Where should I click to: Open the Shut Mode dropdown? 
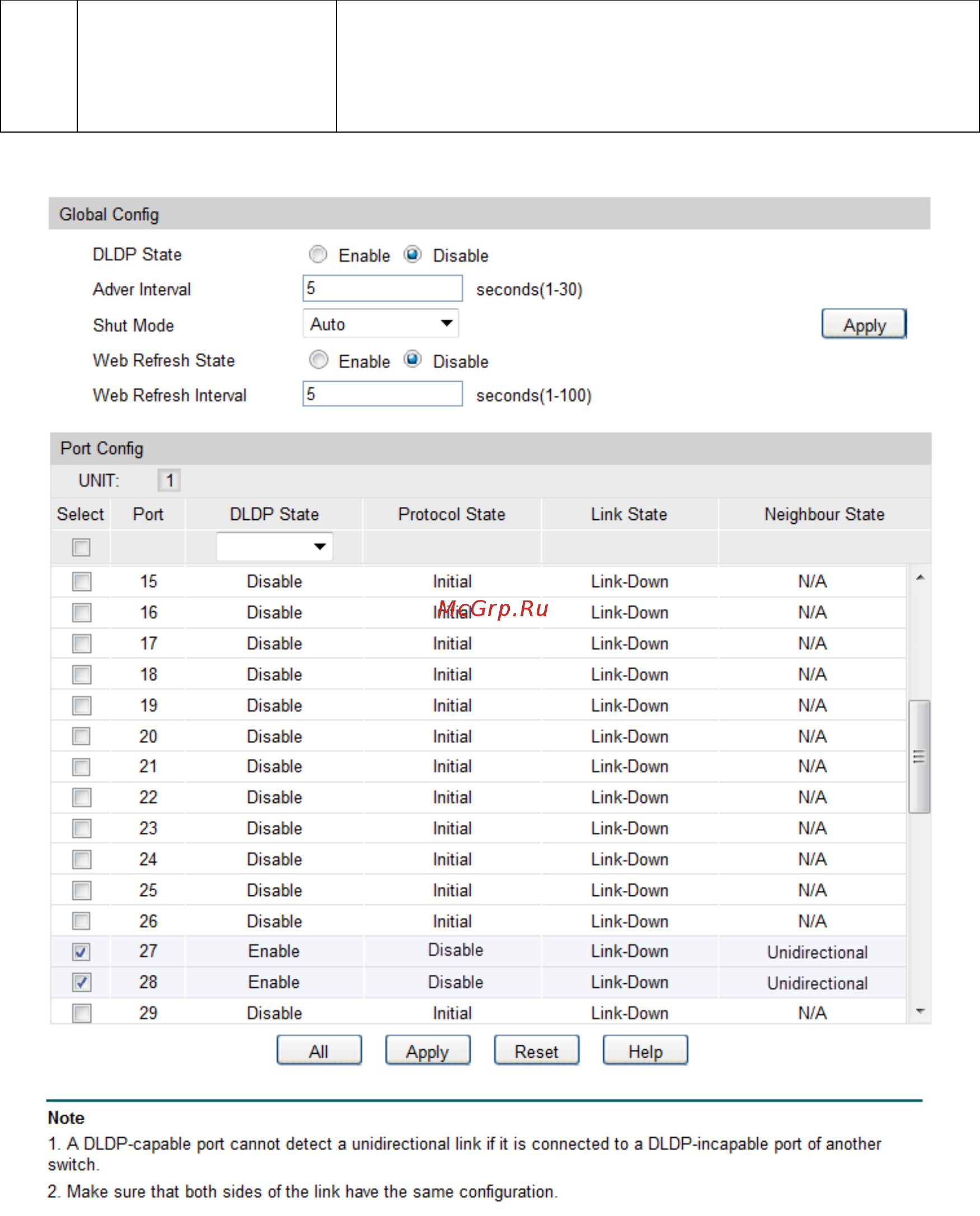point(381,323)
